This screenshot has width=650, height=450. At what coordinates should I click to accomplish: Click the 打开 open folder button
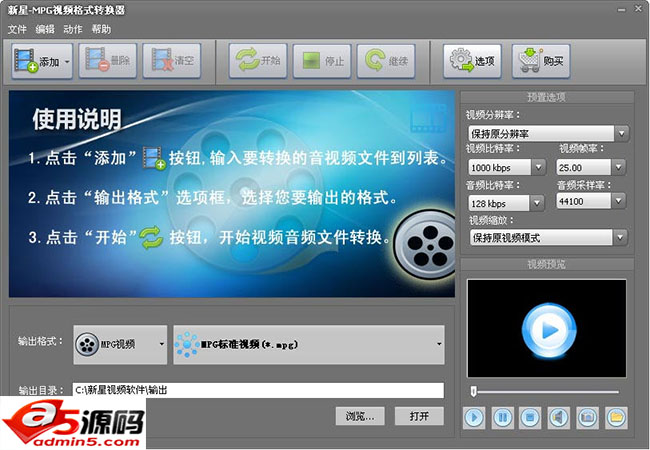pyautogui.click(x=419, y=416)
